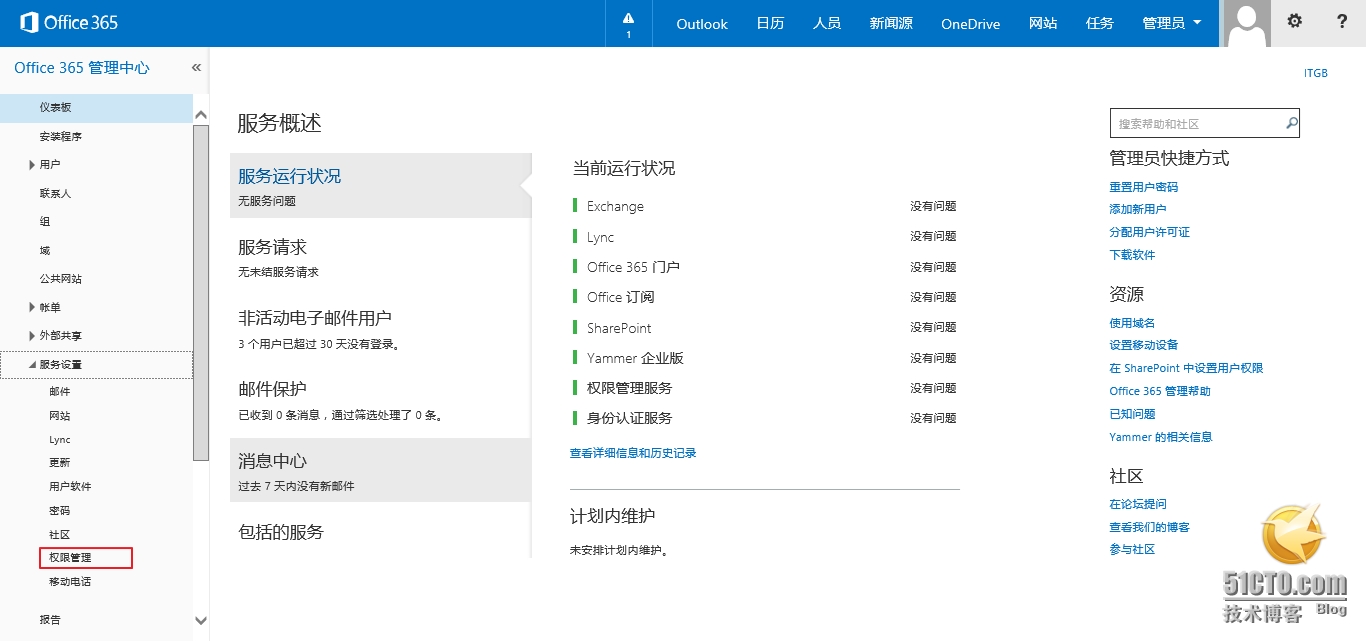Viewport: 1366px width, 642px height.
Task: Open 查看详细信息和历史记录 link
Action: [632, 453]
